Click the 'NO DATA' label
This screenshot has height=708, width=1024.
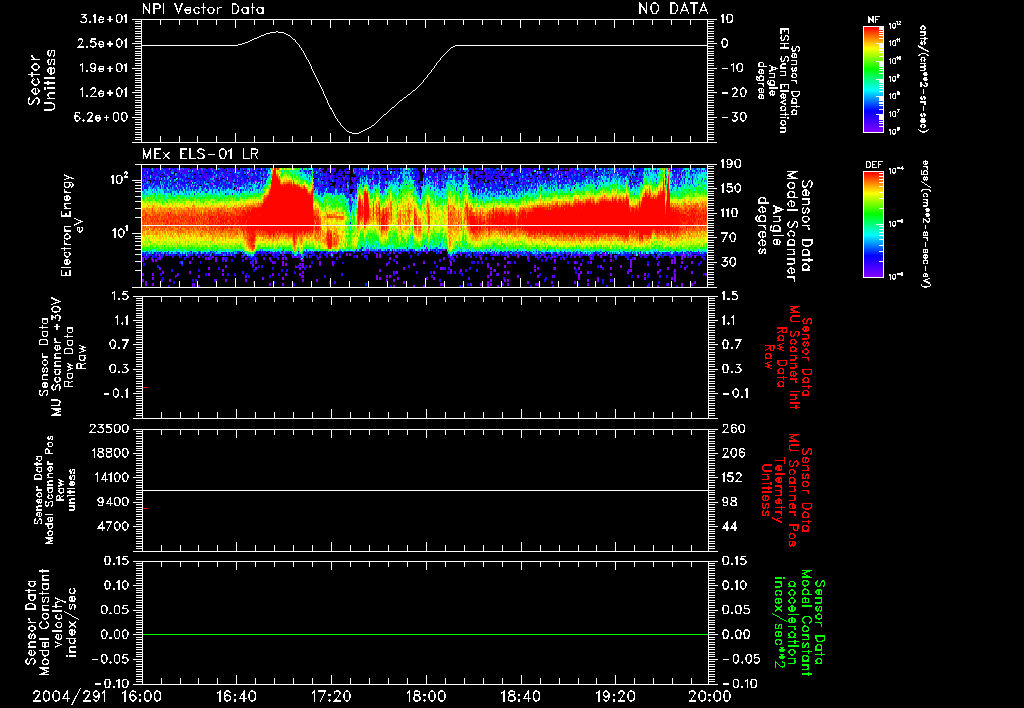coord(673,9)
